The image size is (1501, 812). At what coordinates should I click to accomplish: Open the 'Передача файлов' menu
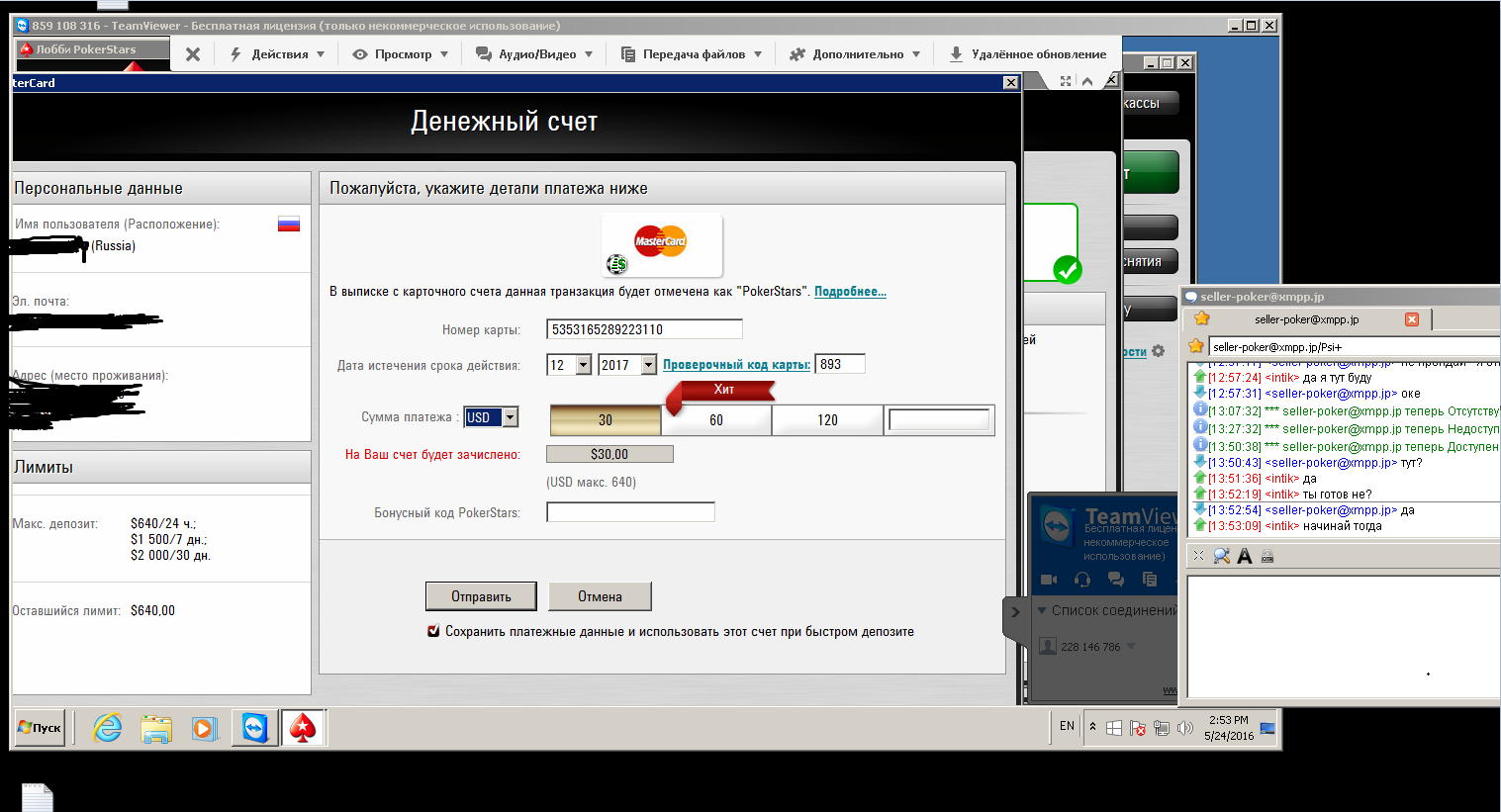pos(692,54)
